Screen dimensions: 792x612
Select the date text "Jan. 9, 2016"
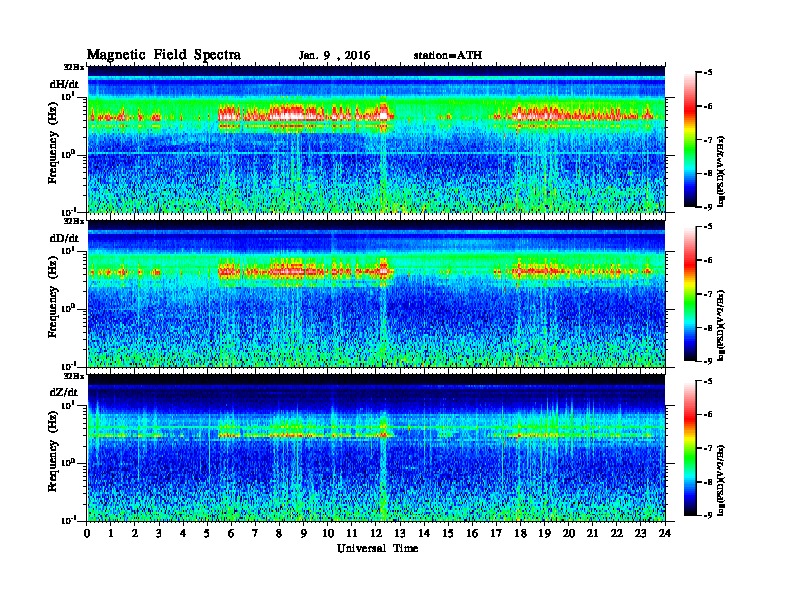click(x=334, y=56)
